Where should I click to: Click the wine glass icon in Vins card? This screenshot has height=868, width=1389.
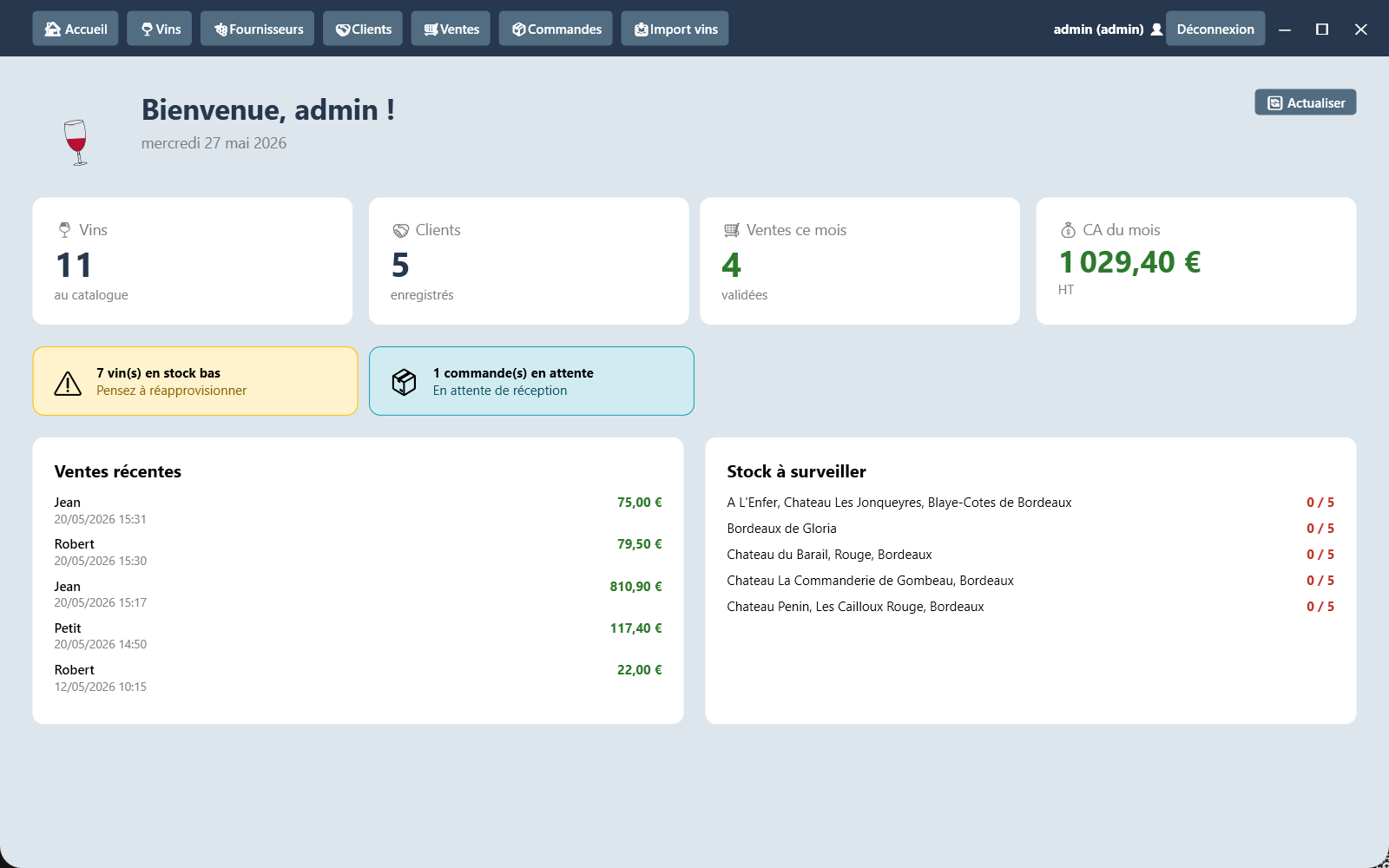pyautogui.click(x=64, y=230)
